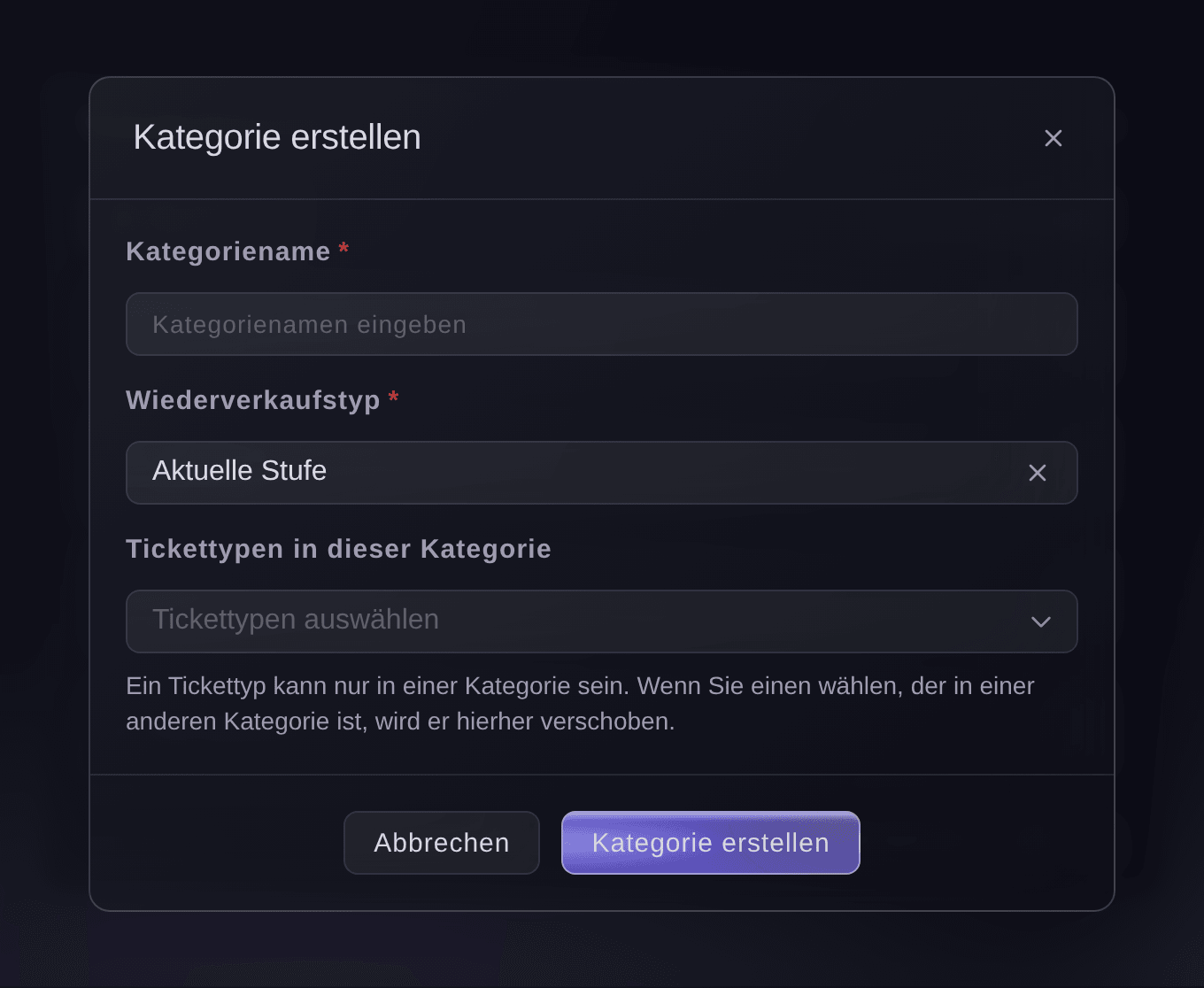Click the Abbrechen button

tap(442, 843)
